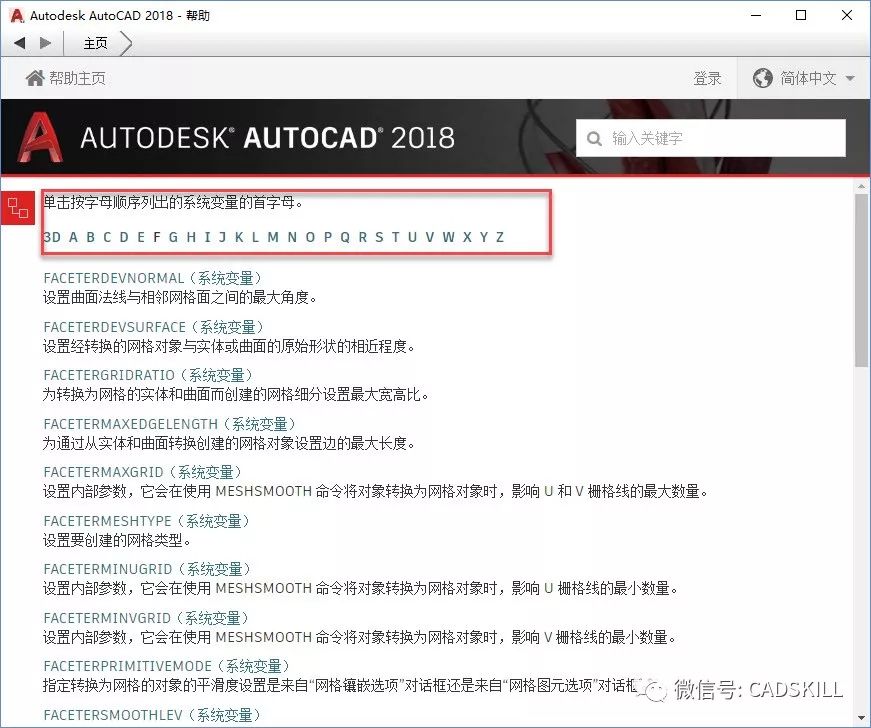
Task: Open FACETERDEVSURFACE system variable link
Action: click(x=153, y=327)
